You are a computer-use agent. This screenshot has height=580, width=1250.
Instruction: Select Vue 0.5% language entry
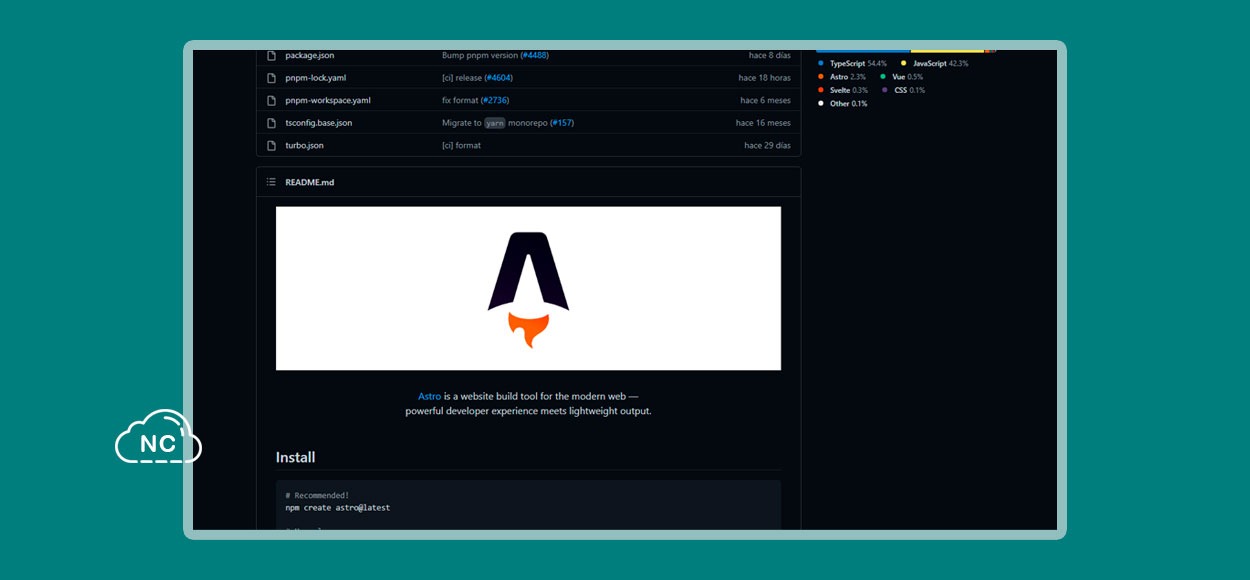point(902,77)
